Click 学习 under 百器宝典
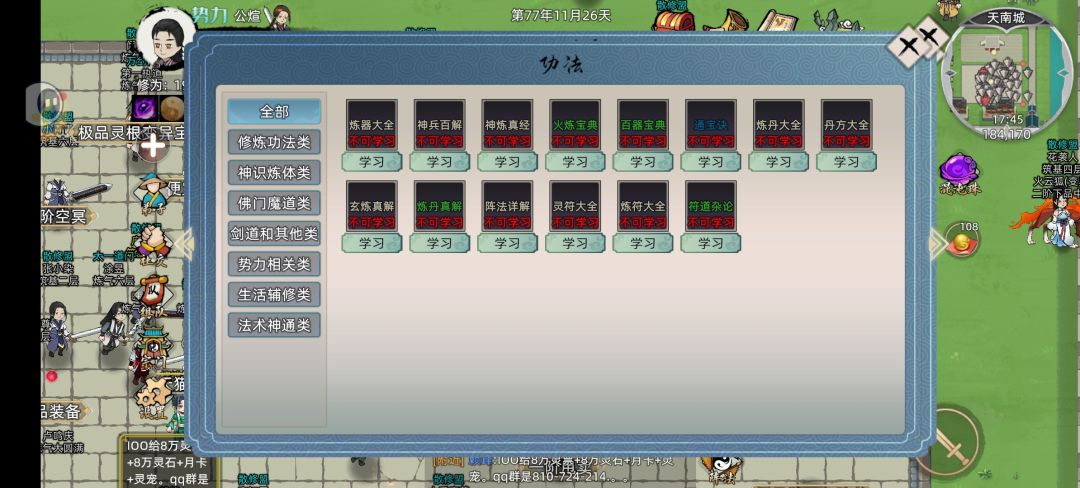The width and height of the screenshot is (1080, 488). point(643,162)
